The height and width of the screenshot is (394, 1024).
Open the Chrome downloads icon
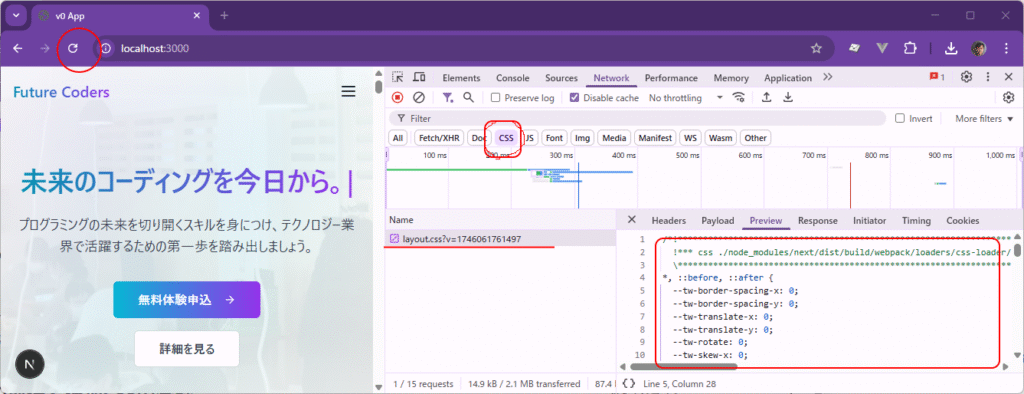coord(952,48)
